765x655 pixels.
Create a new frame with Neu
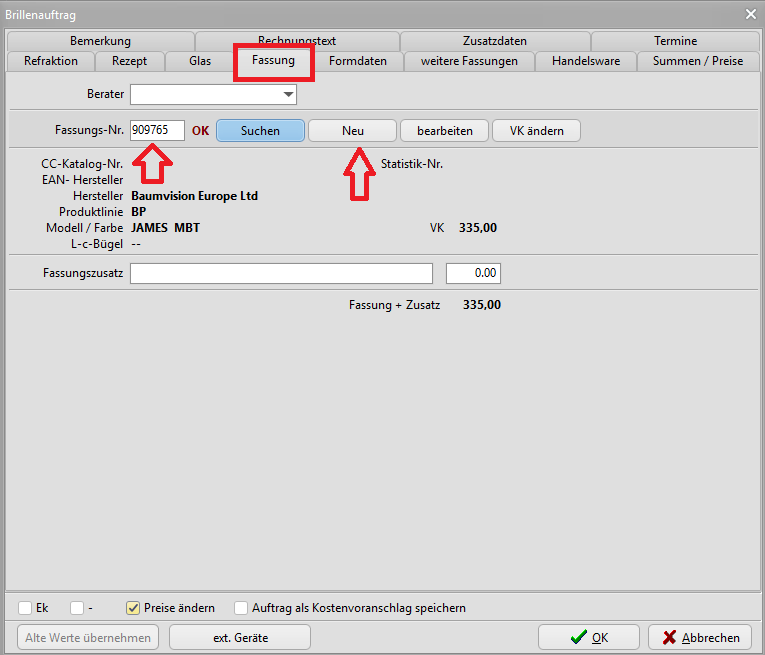click(x=352, y=131)
